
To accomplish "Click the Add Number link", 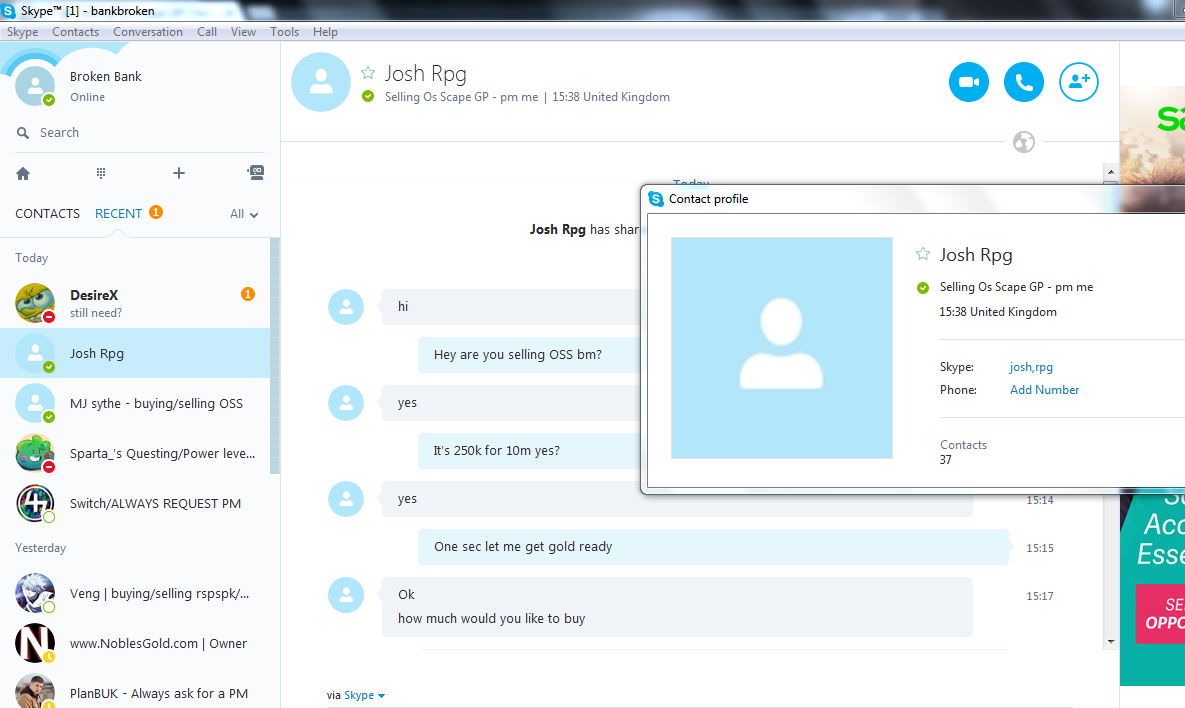I will (1044, 390).
